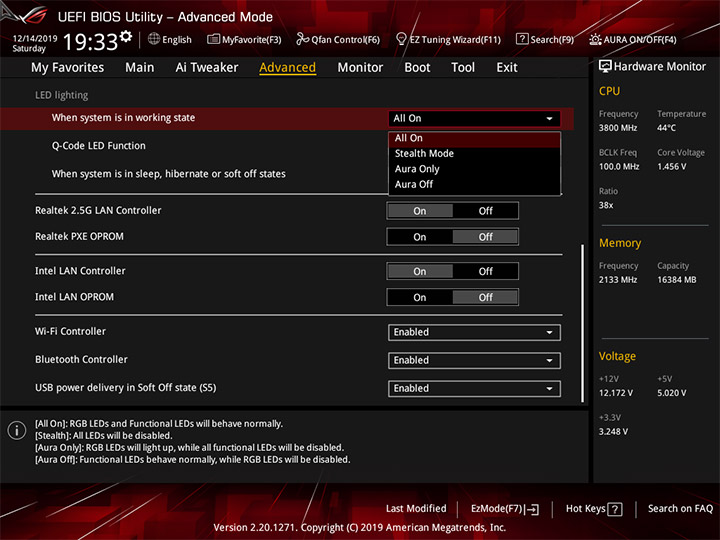This screenshot has width=720, height=540.
Task: Choose All On from the list
Action: point(474,138)
